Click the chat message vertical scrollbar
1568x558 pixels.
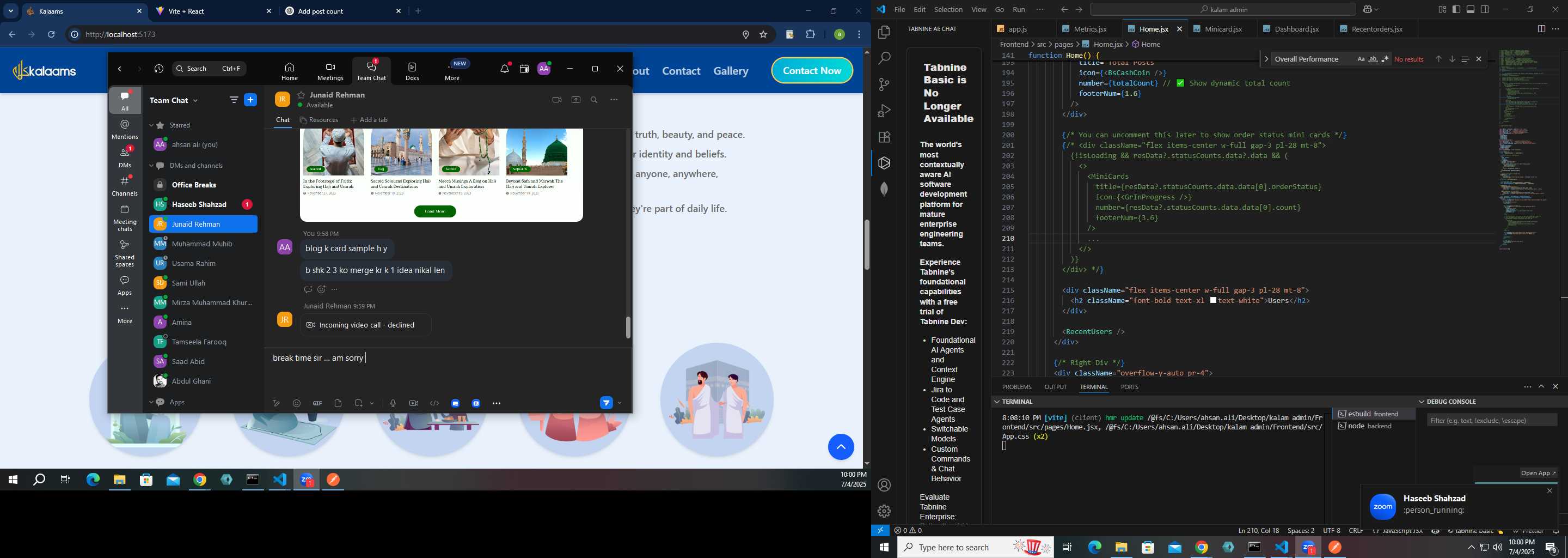[x=628, y=327]
